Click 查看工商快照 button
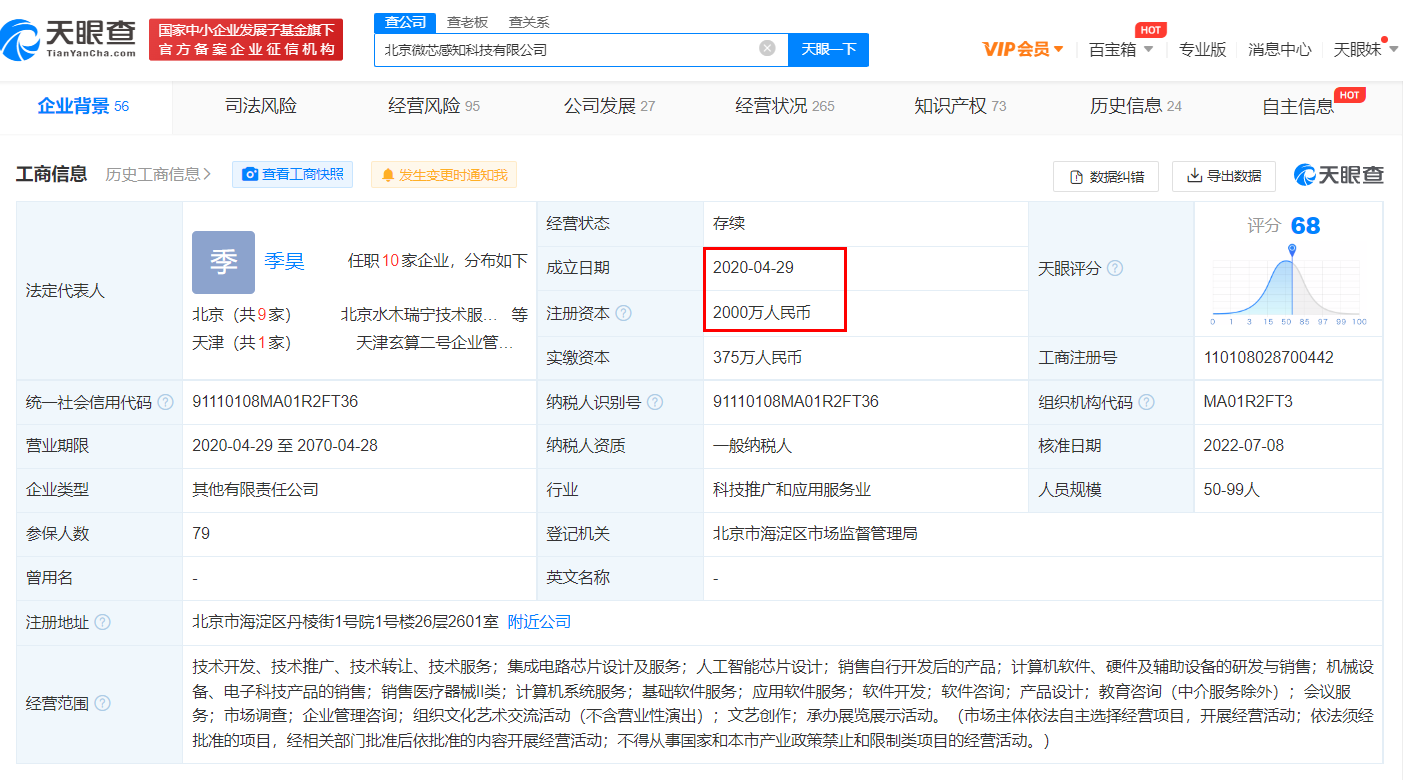Viewport: 1403px width, 780px height. pyautogui.click(x=293, y=175)
